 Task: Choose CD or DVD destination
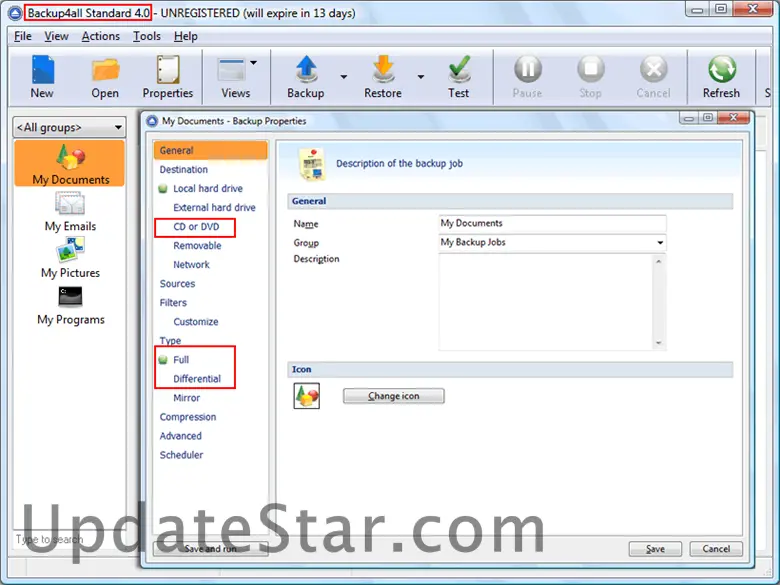coord(196,227)
